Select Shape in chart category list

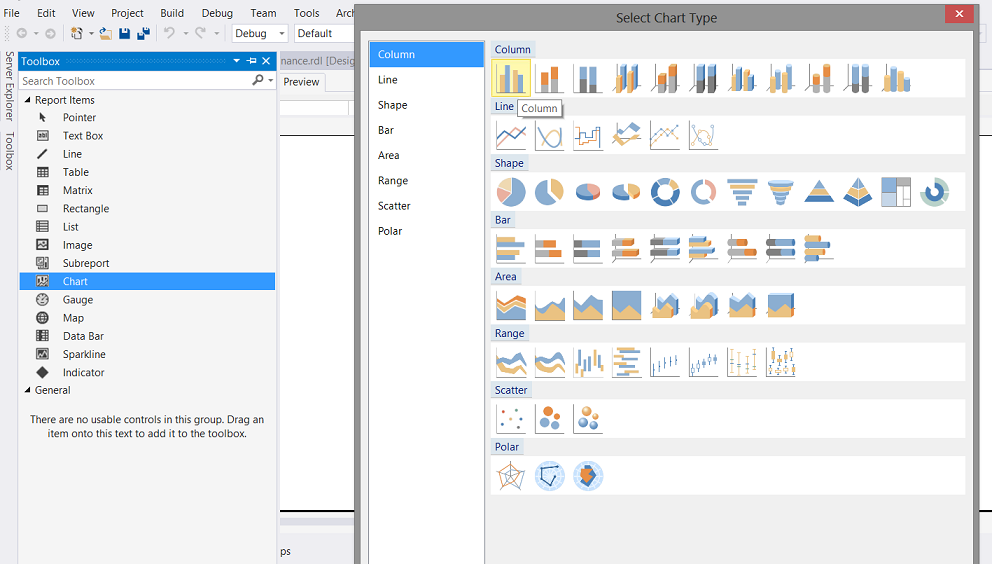coord(426,105)
